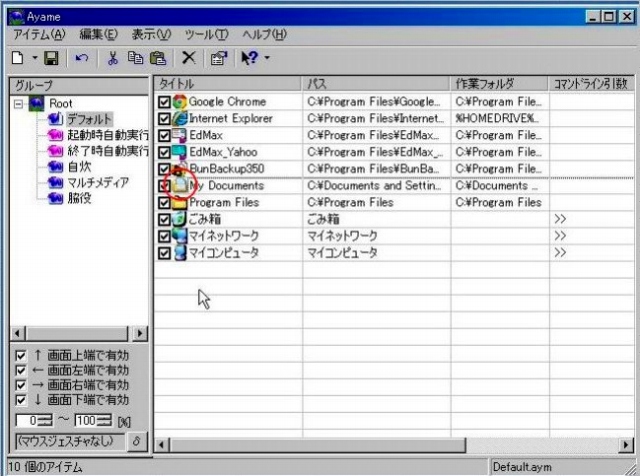Image resolution: width=640 pixels, height=476 pixels.
Task: Open the New item dropdown arrow
Action: click(35, 58)
